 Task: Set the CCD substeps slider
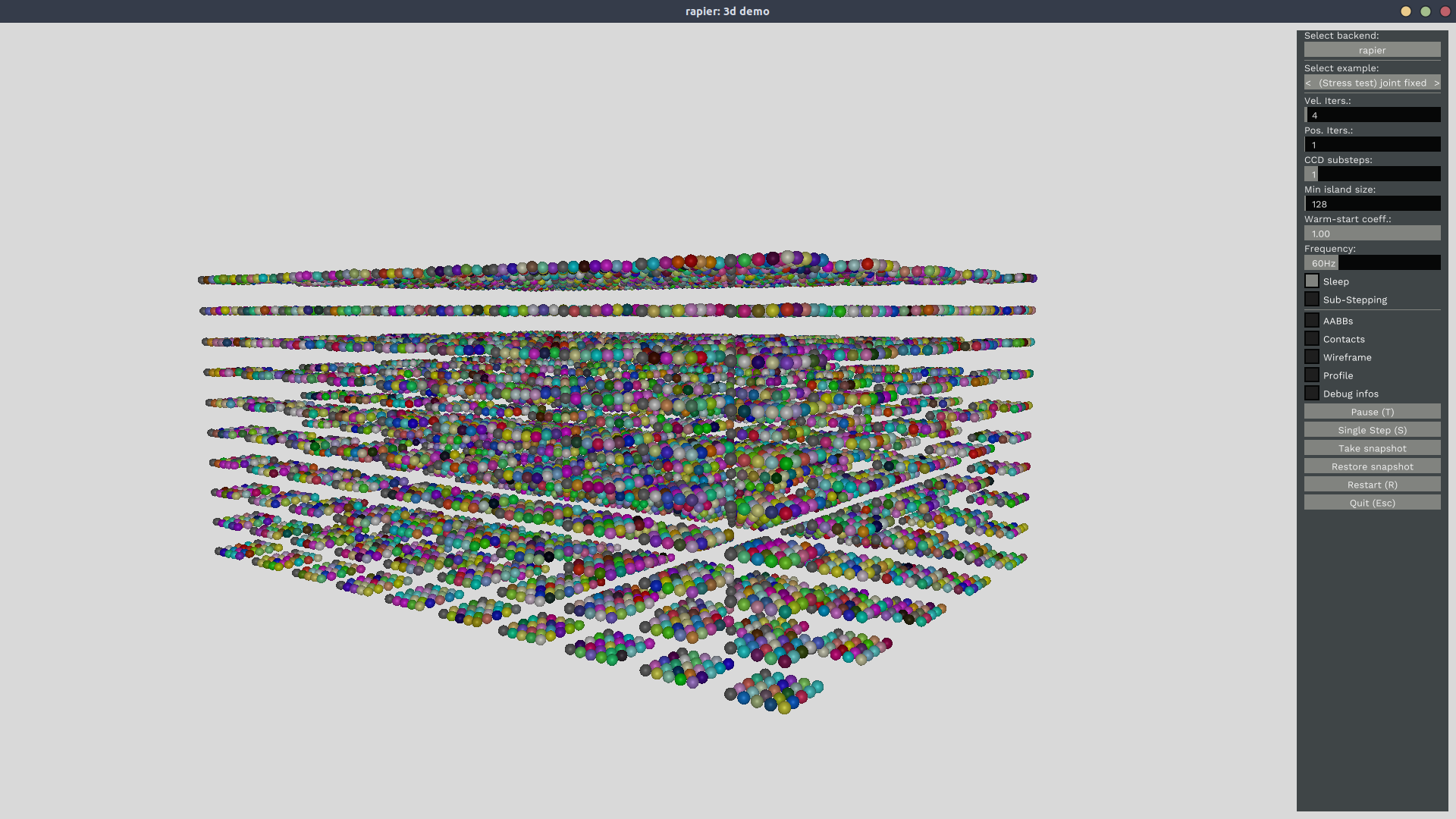pyautogui.click(x=1372, y=174)
